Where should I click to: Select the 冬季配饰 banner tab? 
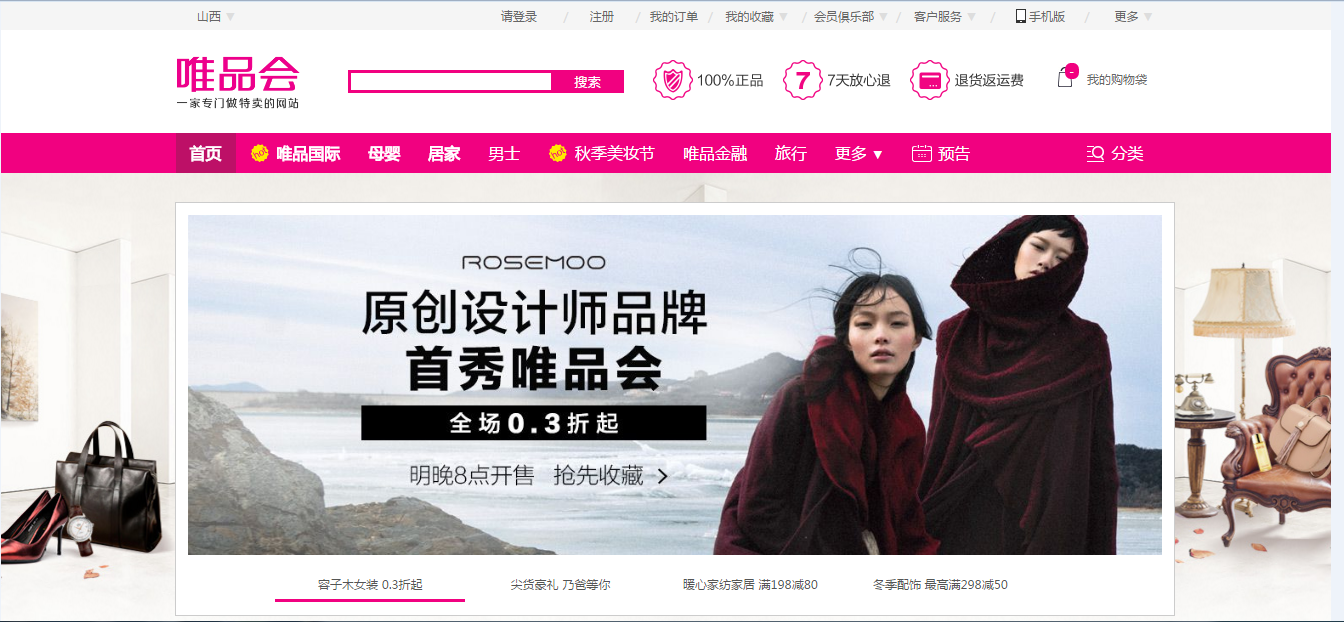point(940,585)
